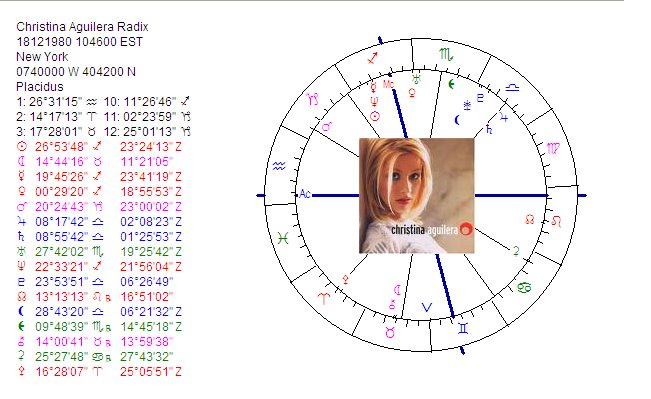Select house 12 cusp value 25°01'13"
The height and width of the screenshot is (399, 651).
(x=149, y=132)
